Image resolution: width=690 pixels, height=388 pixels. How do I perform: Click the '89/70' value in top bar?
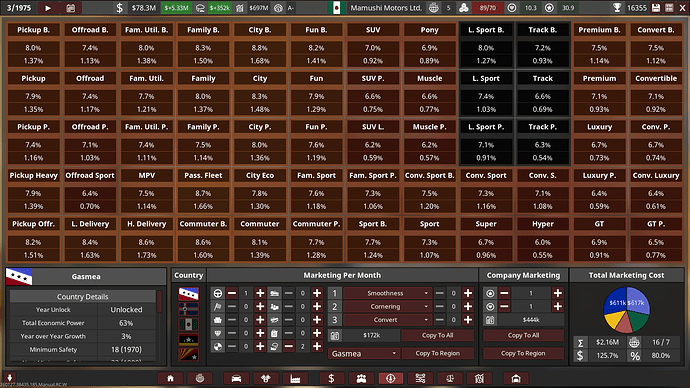coord(487,7)
